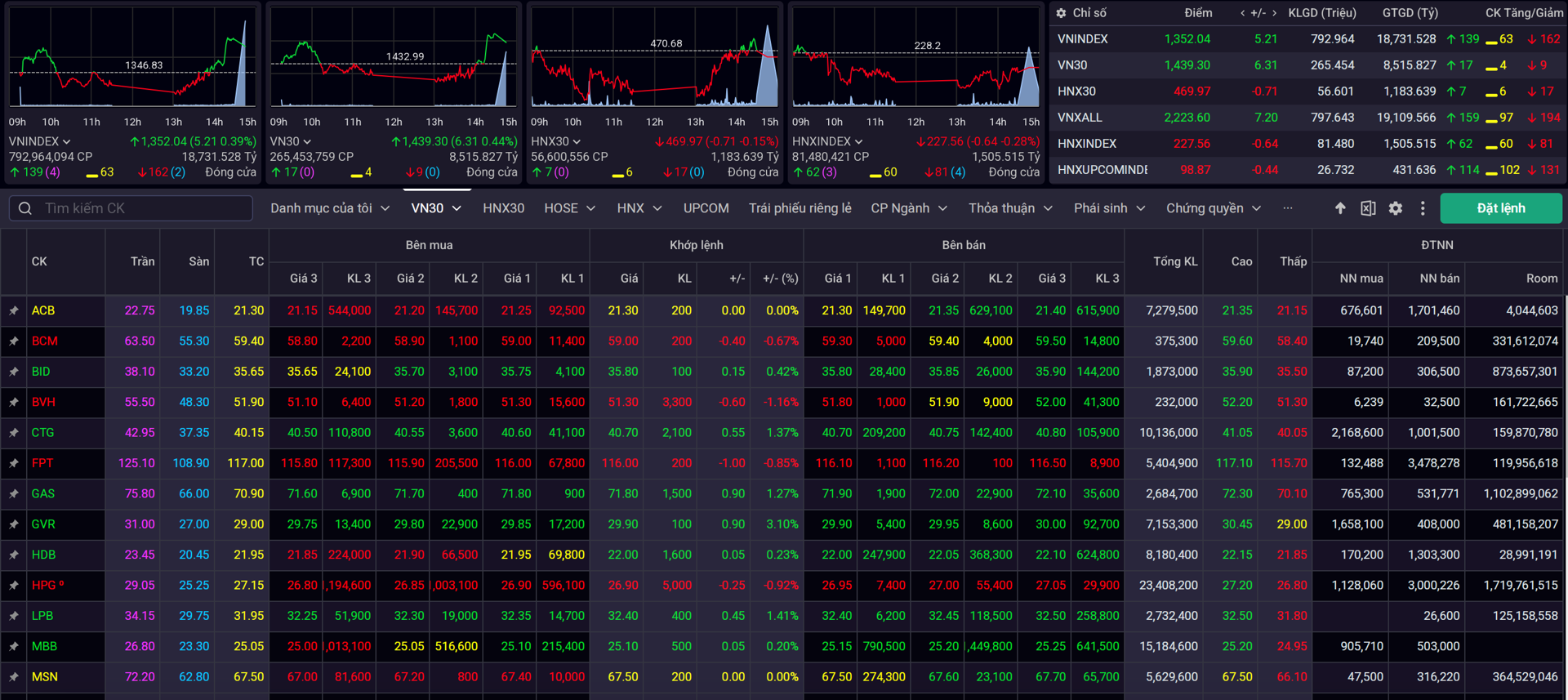Select the VN30 row in index table
1568x700 pixels.
click(x=1308, y=65)
